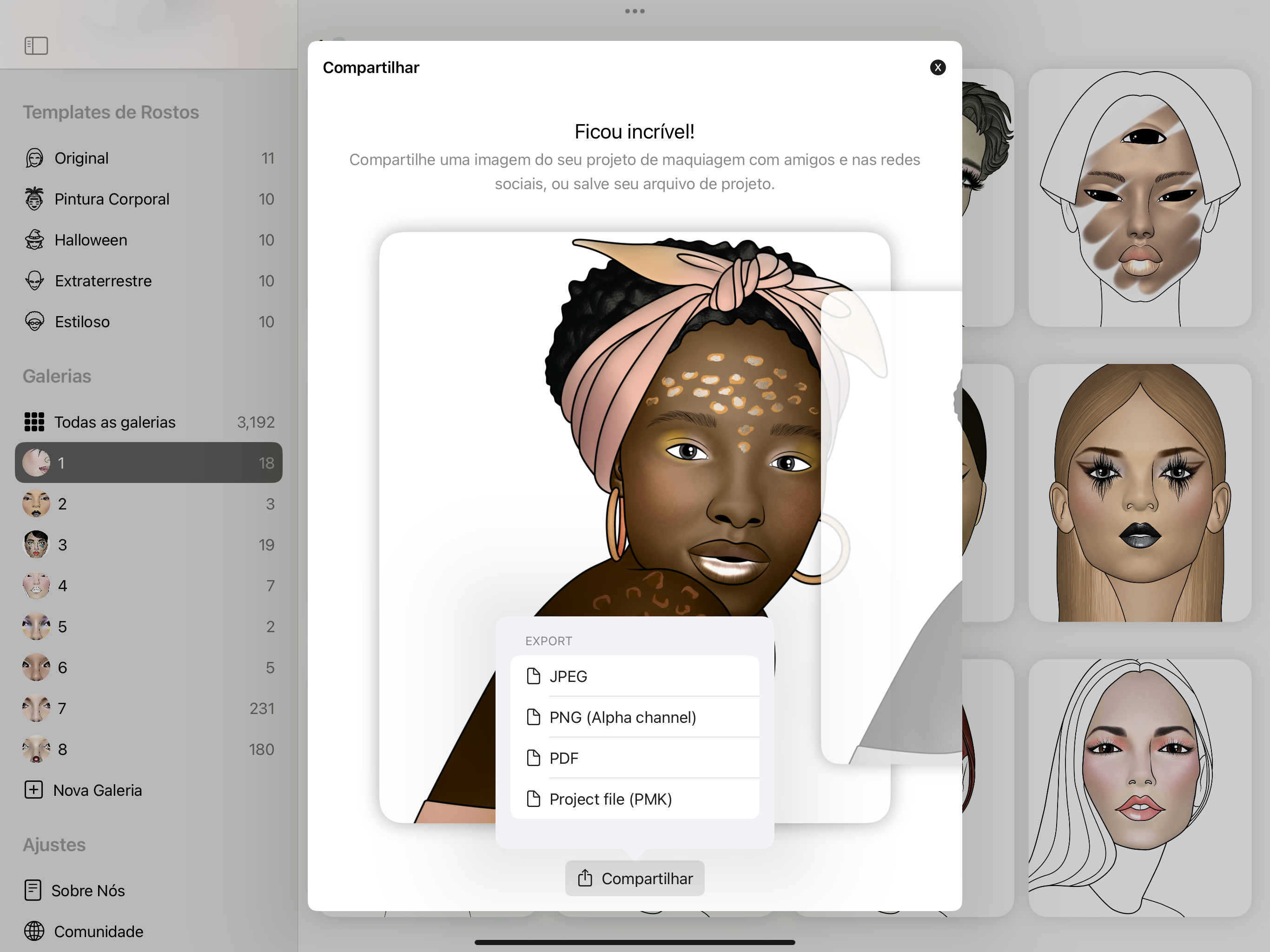The height and width of the screenshot is (952, 1270).
Task: Click the iPad home indicator bar
Action: (x=635, y=942)
